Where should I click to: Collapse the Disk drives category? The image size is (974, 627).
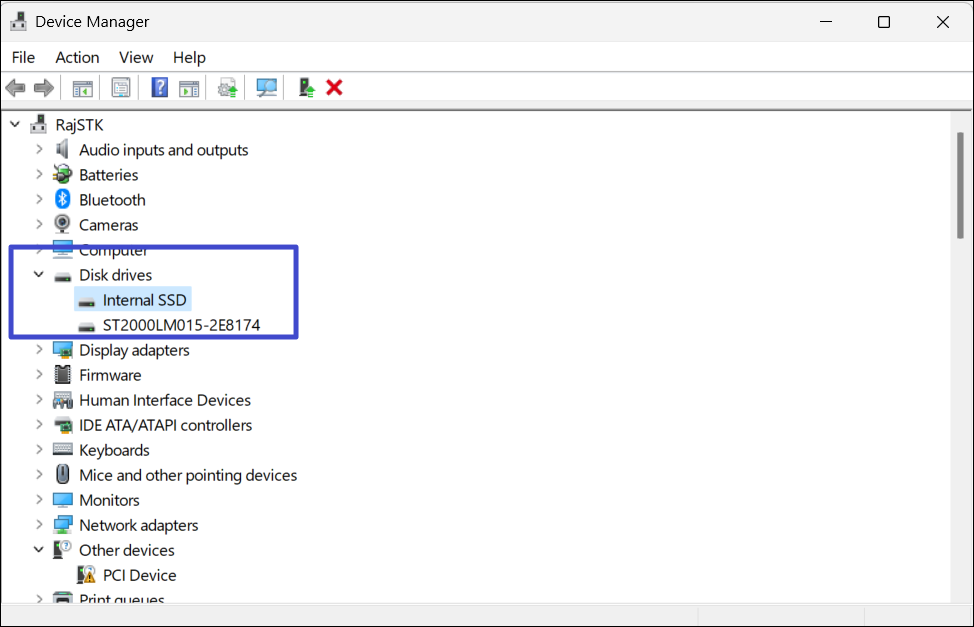point(39,275)
